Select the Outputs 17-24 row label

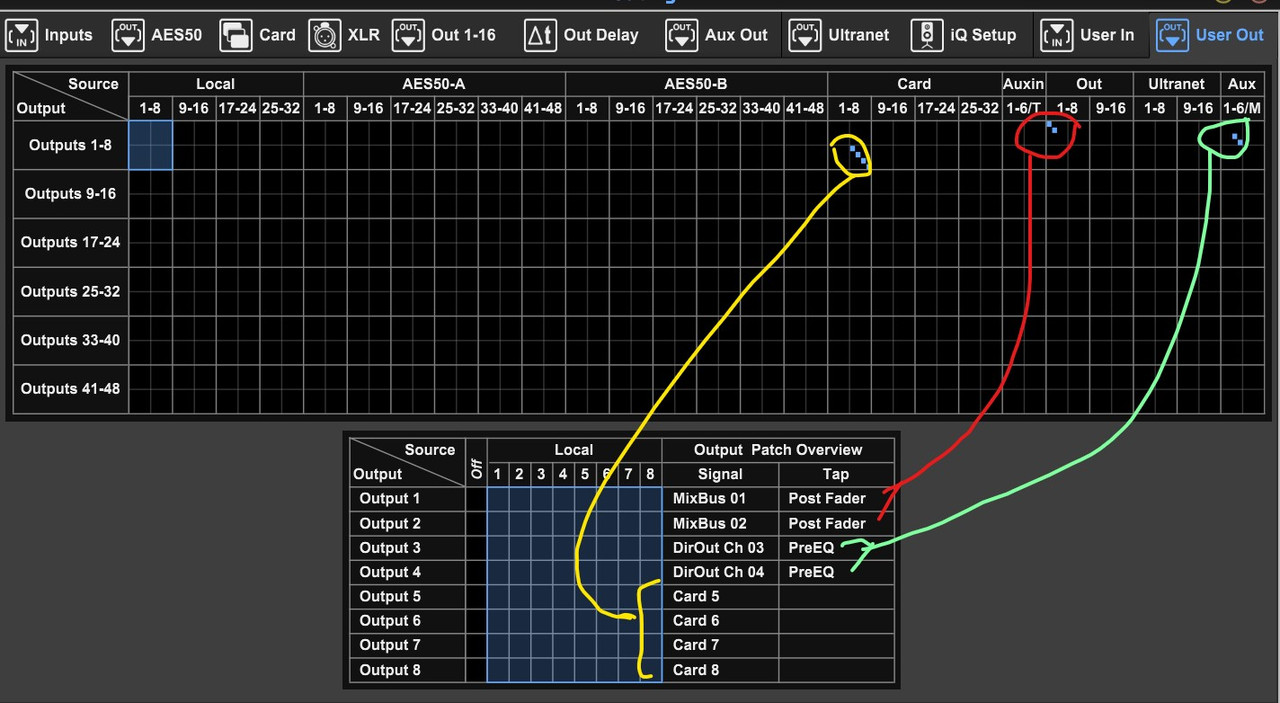point(71,242)
